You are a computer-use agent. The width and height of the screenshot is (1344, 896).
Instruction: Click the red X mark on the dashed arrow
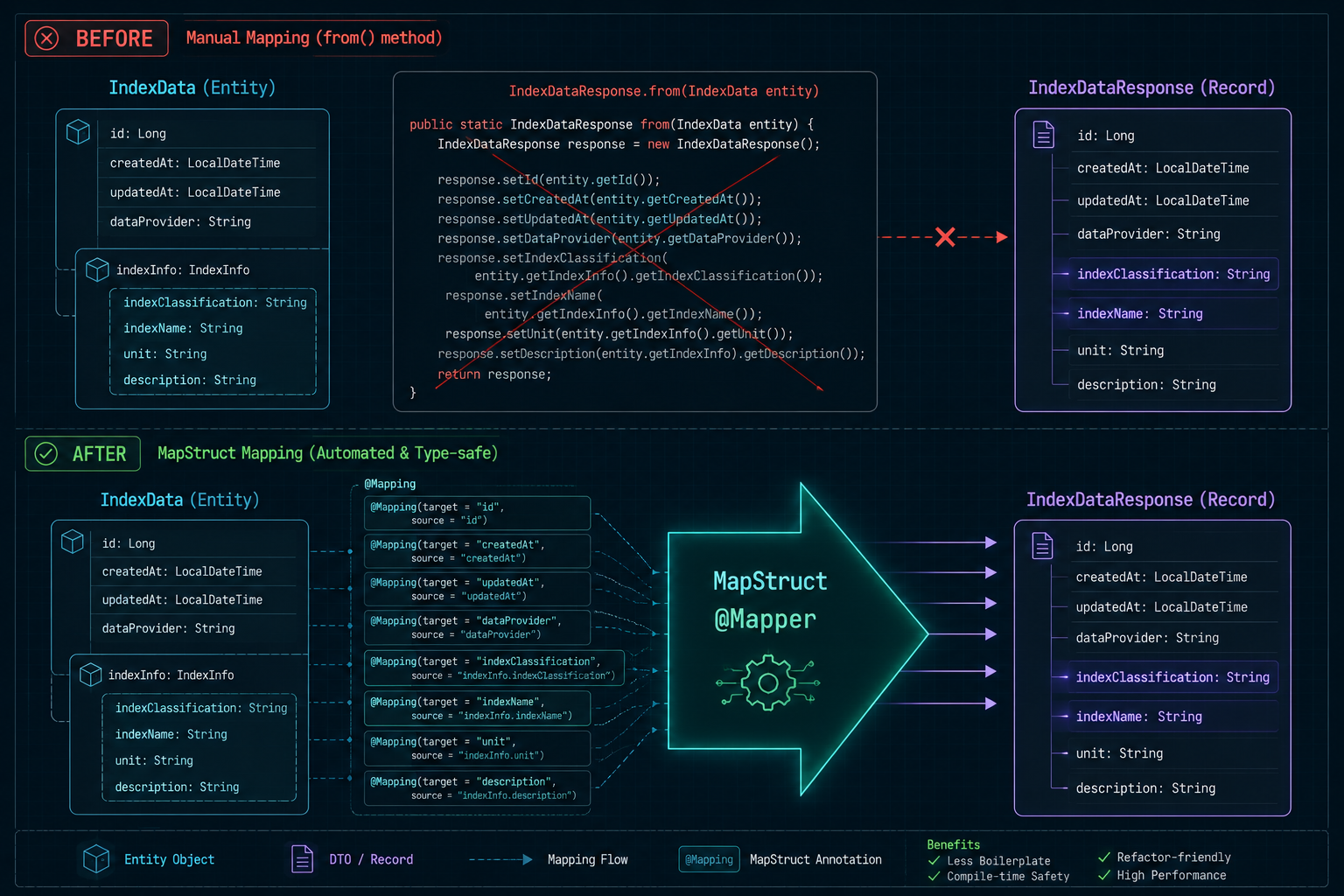tap(945, 236)
